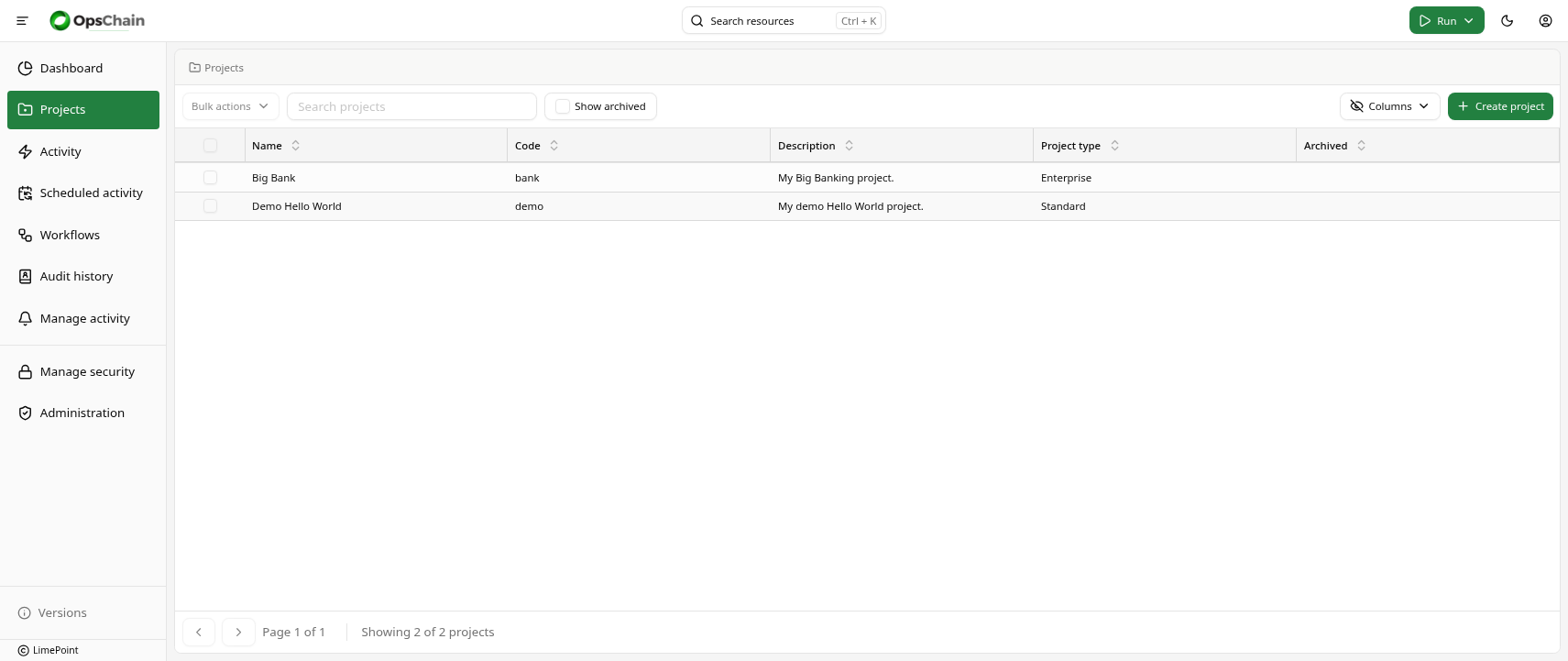
Task: Click the Workflows icon in sidebar
Action: point(26,235)
